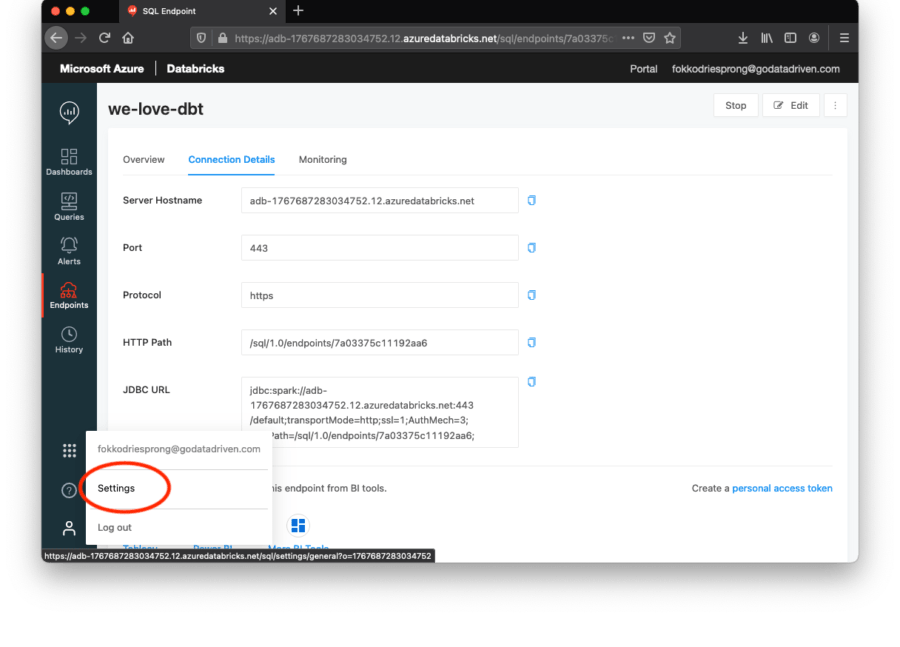Image resolution: width=900 pixels, height=647 pixels.
Task: Open the personal access token link
Action: pos(782,488)
